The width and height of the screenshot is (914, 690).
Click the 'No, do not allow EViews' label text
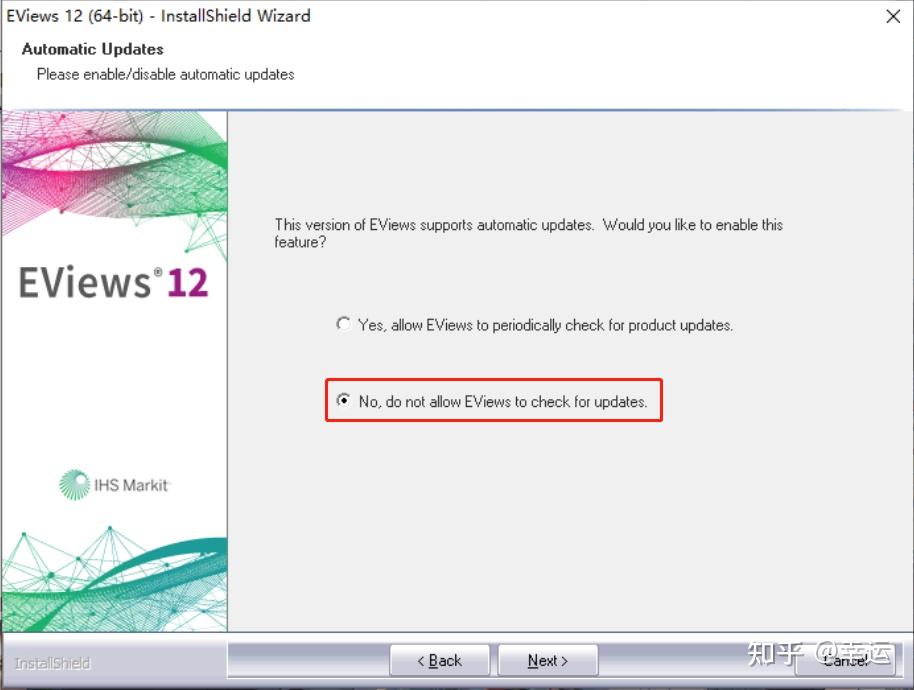point(502,402)
